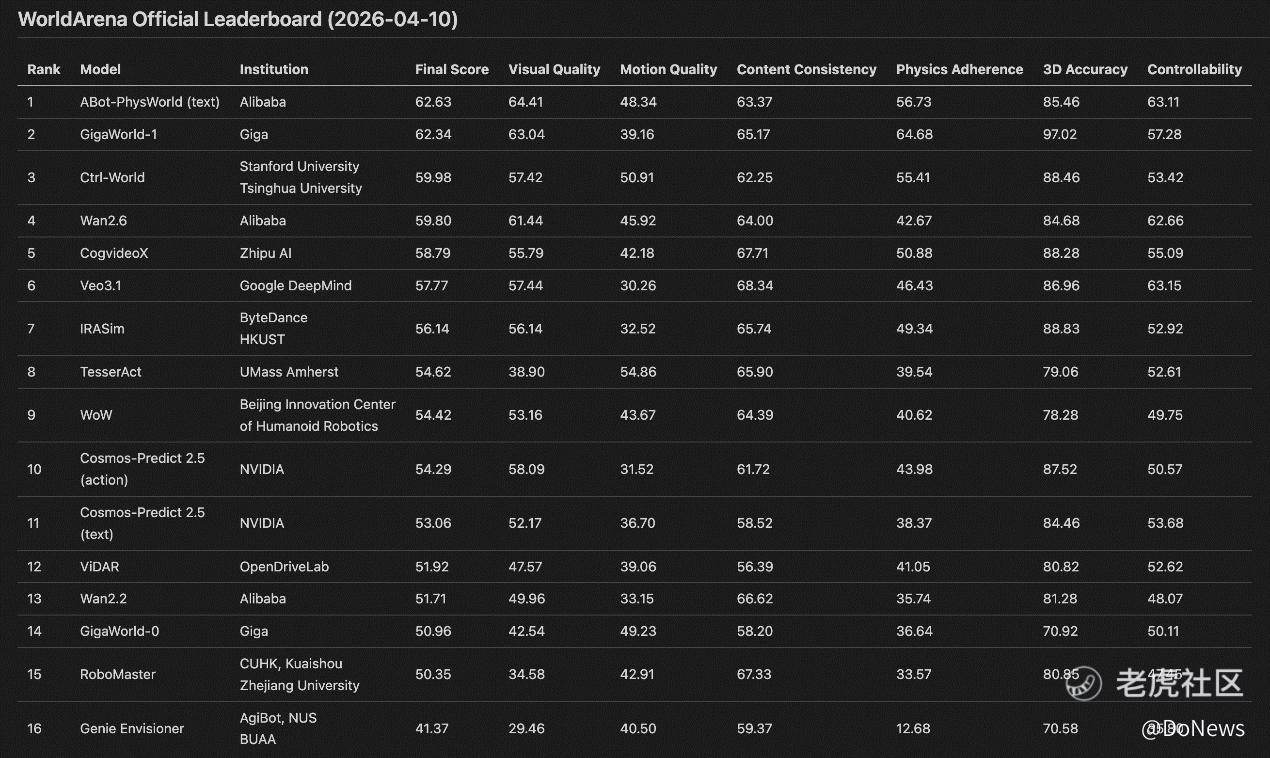Click motion quality value 54.86
The width and height of the screenshot is (1270, 758).
tap(638, 371)
